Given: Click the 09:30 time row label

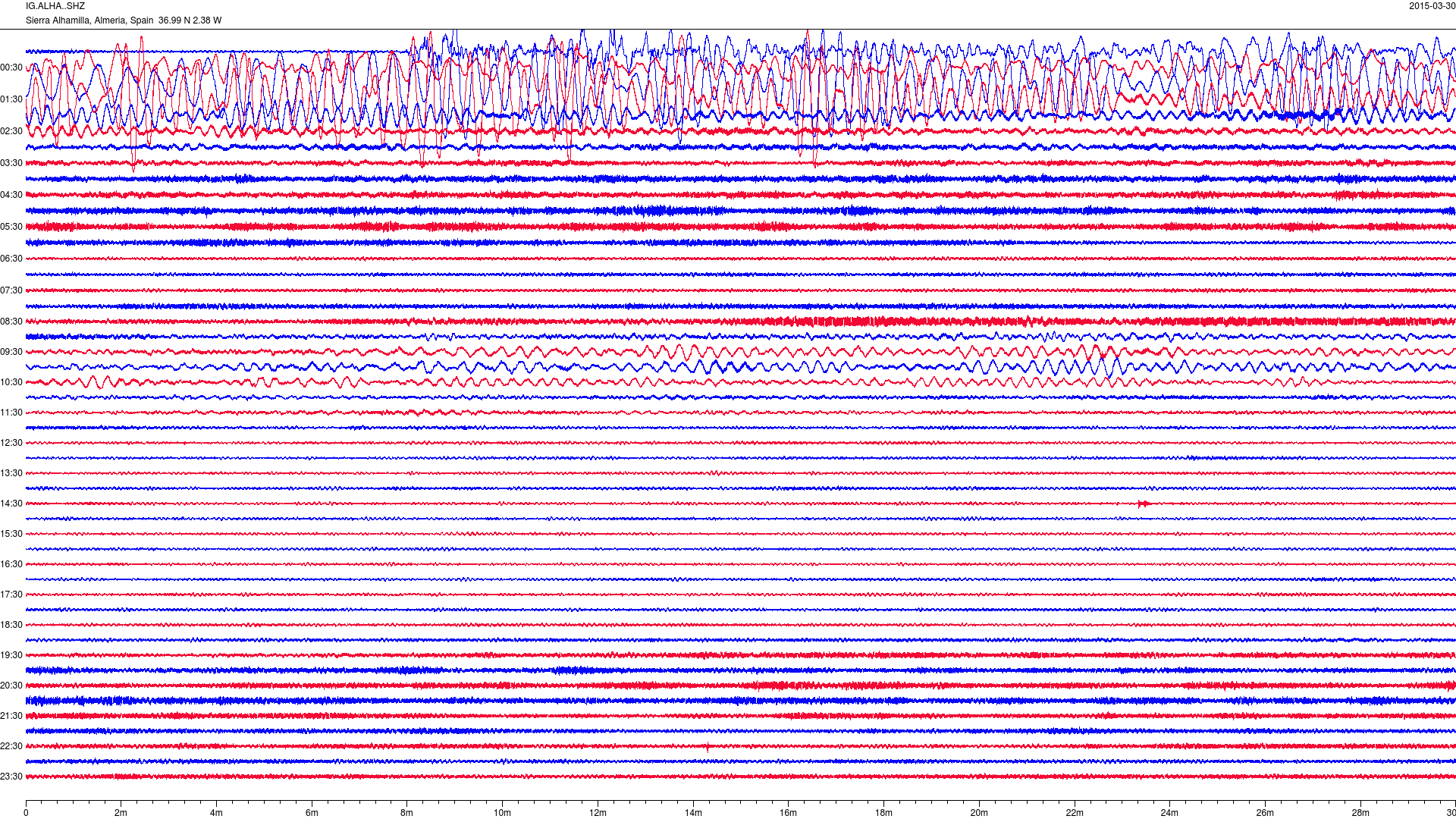Looking at the screenshot, I should coord(11,352).
